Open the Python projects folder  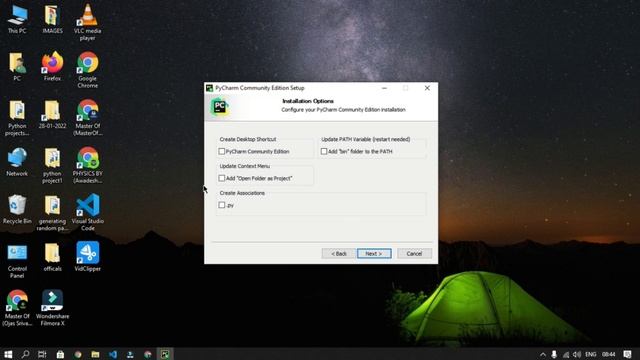(17, 118)
